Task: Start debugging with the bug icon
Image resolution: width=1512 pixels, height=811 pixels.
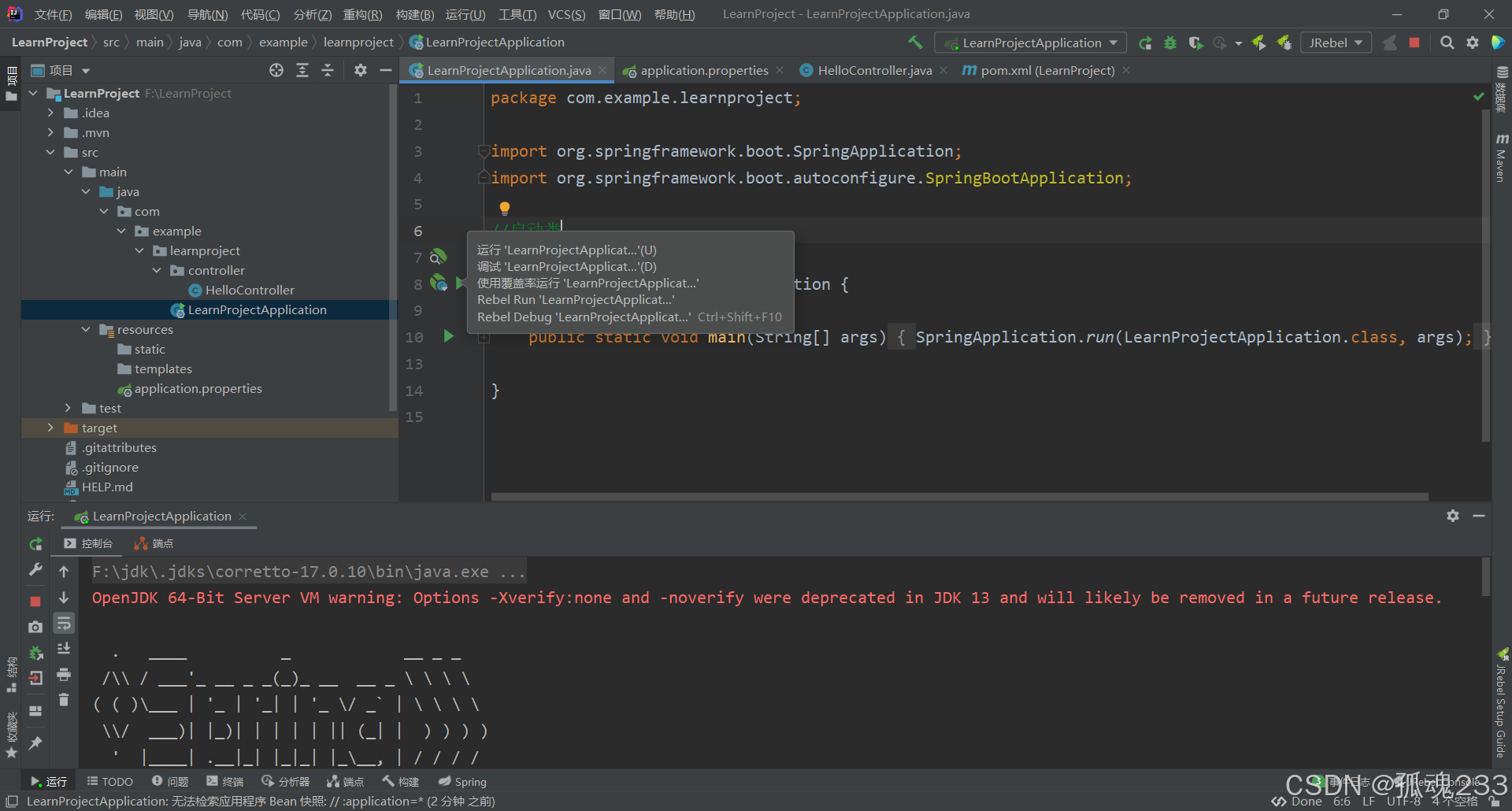Action: tap(1170, 43)
